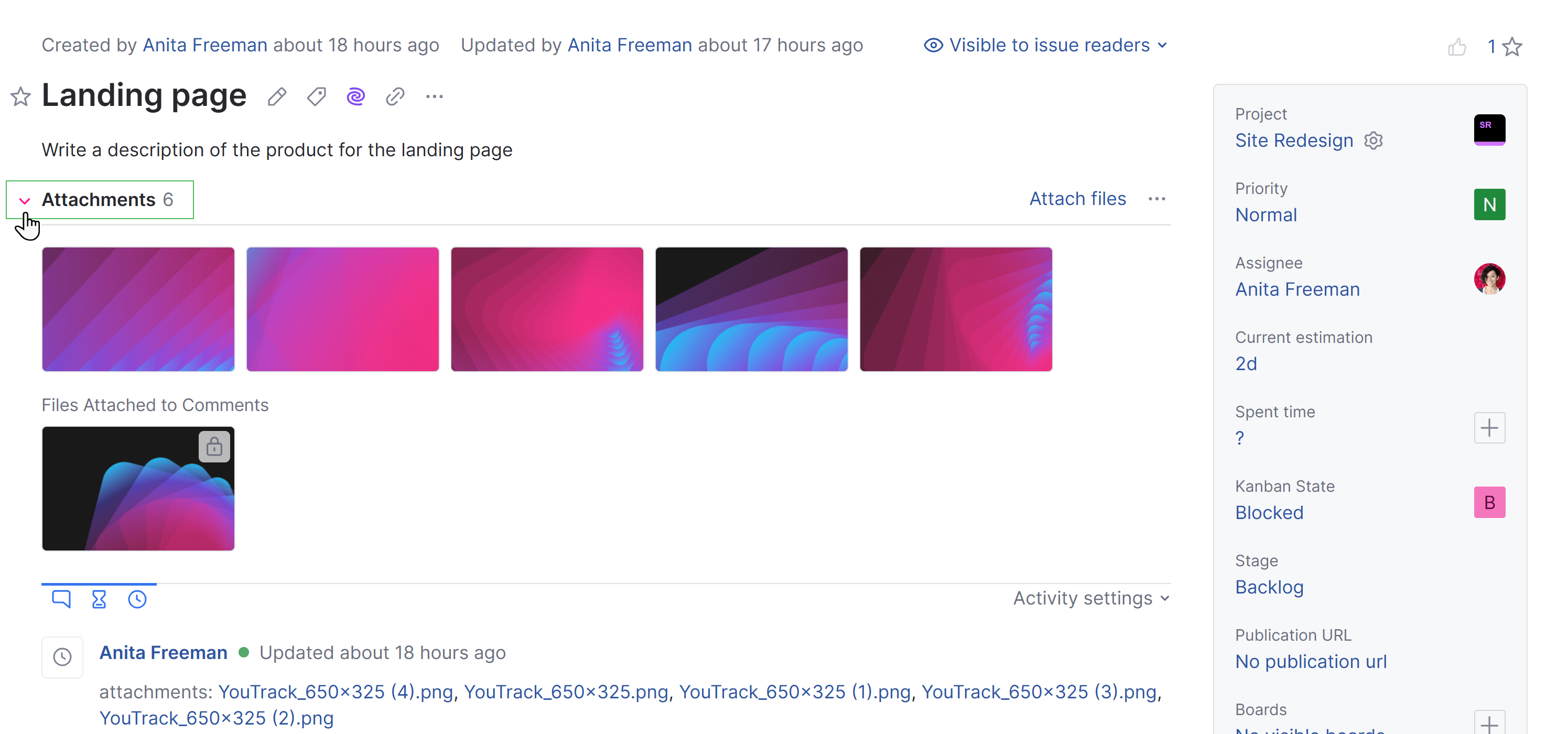Copy issue link via chain icon
The height and width of the screenshot is (734, 1568).
tap(395, 97)
